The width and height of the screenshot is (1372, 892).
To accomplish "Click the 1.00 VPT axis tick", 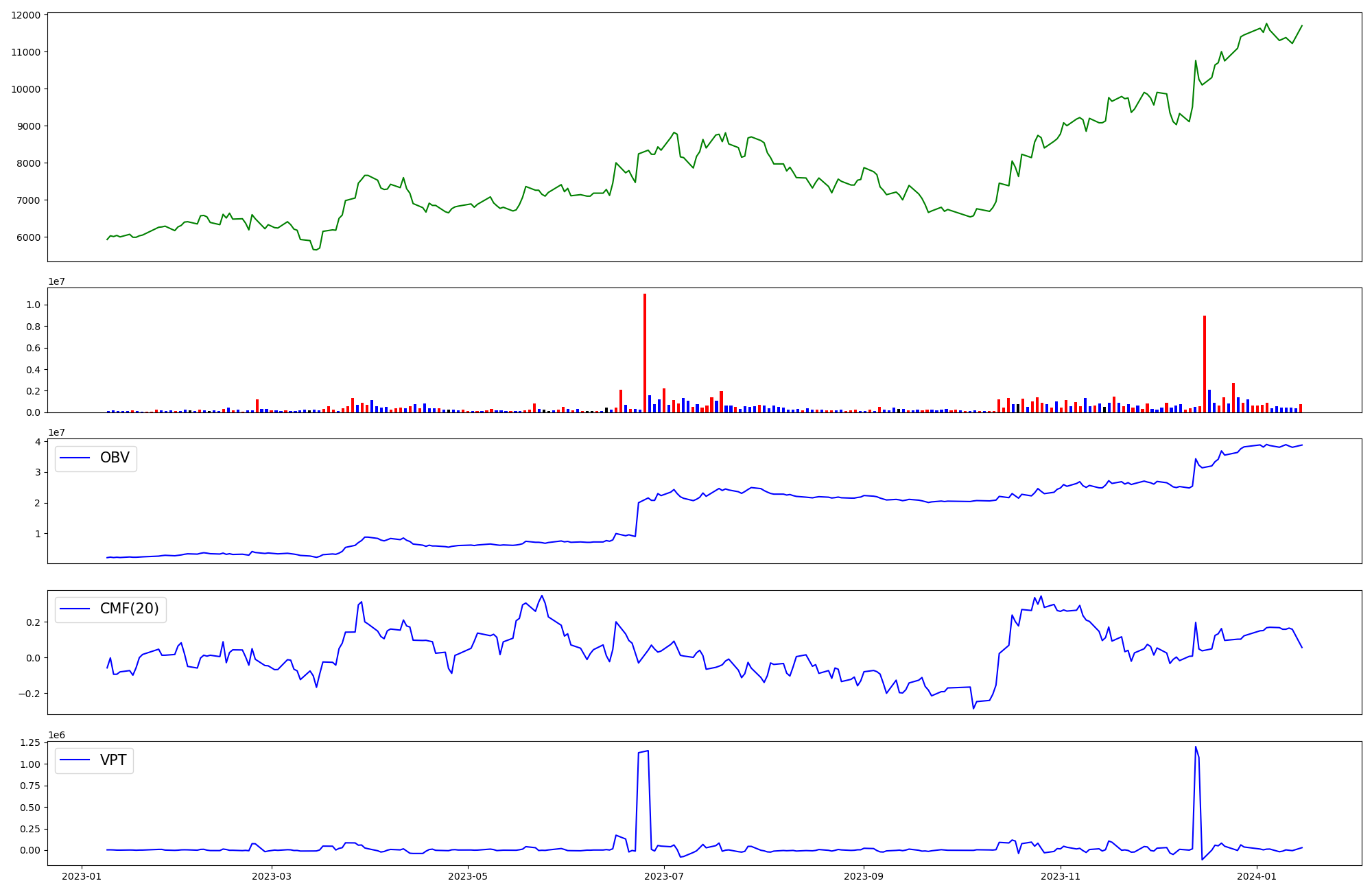I will (29, 764).
